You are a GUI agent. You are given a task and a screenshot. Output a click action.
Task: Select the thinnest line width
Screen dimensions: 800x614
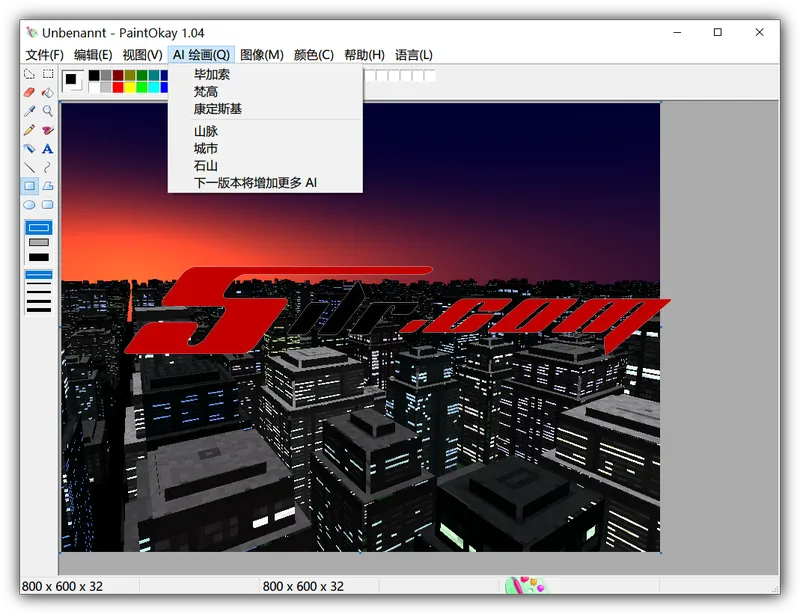(x=39, y=275)
